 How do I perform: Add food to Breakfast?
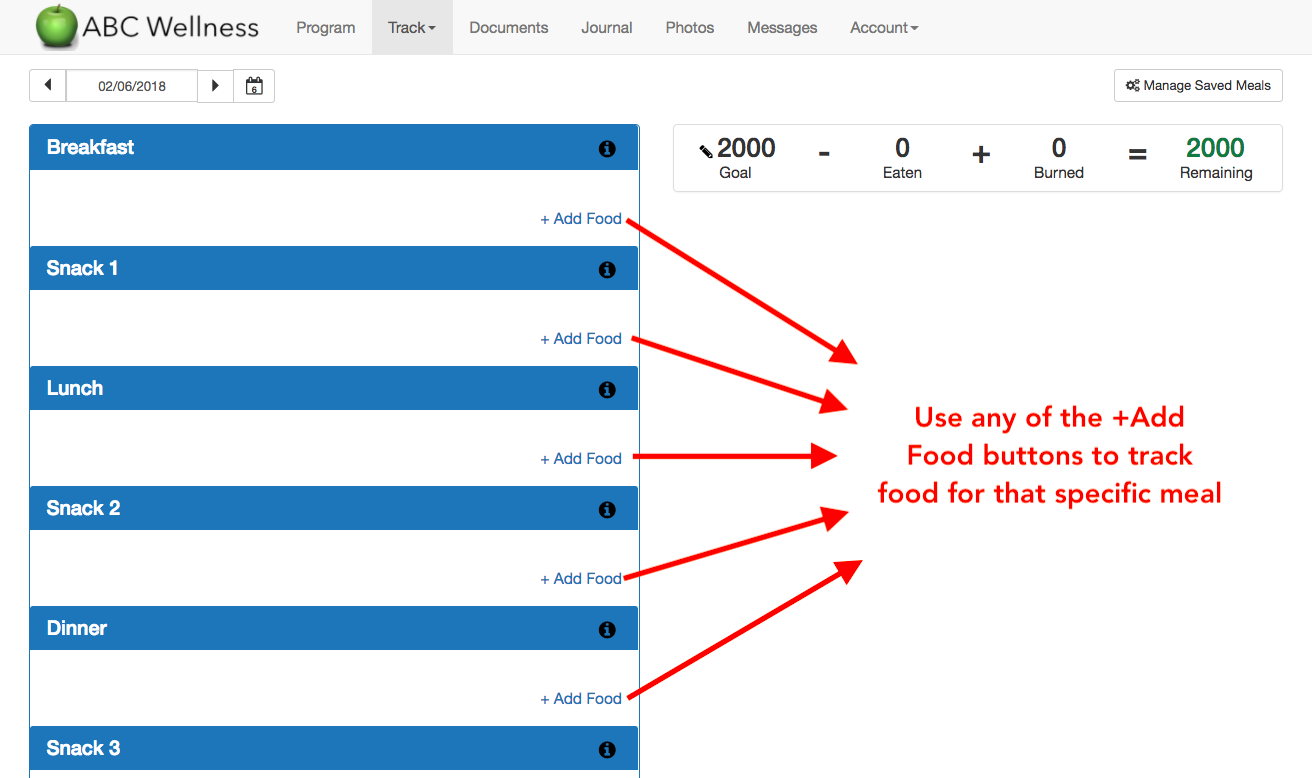(x=581, y=219)
